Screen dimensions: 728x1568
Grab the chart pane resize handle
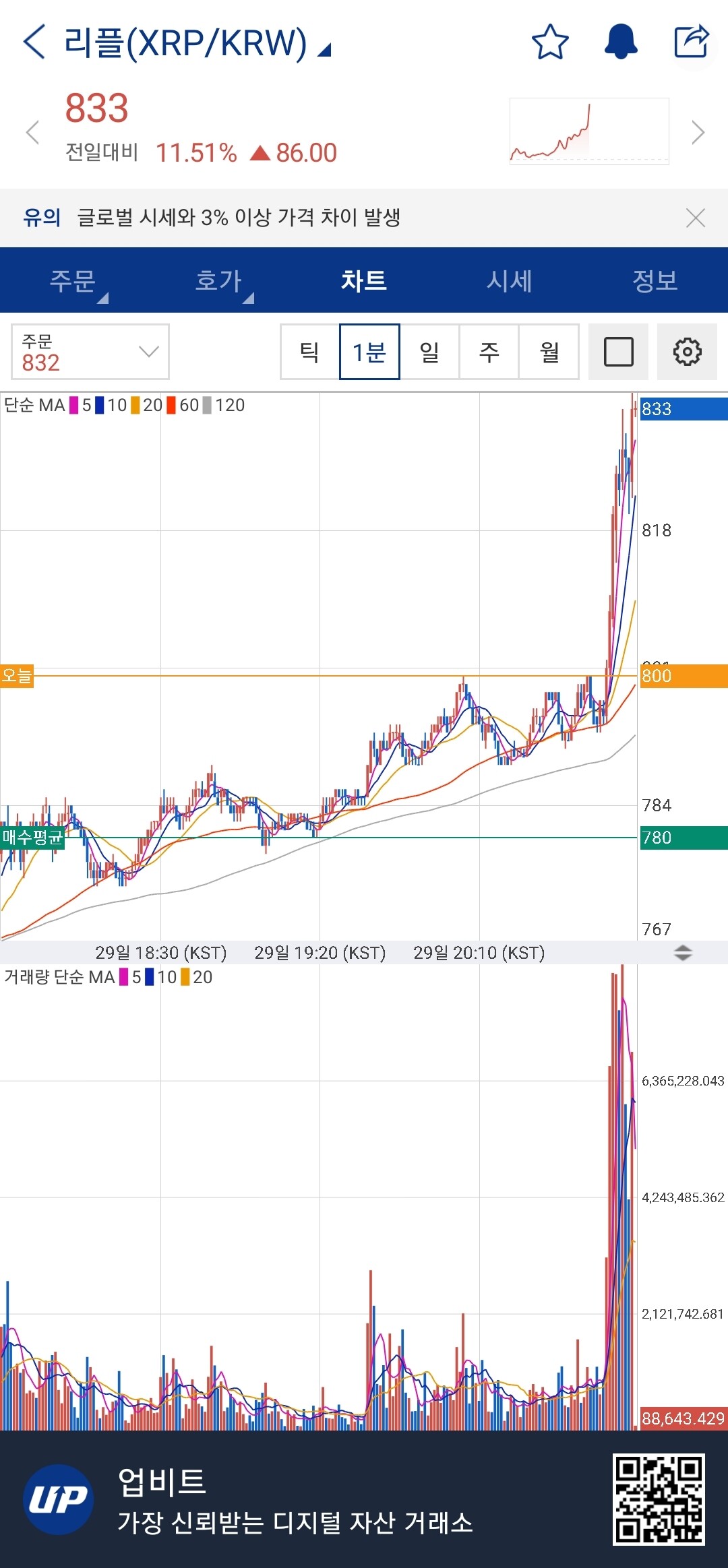(683, 953)
